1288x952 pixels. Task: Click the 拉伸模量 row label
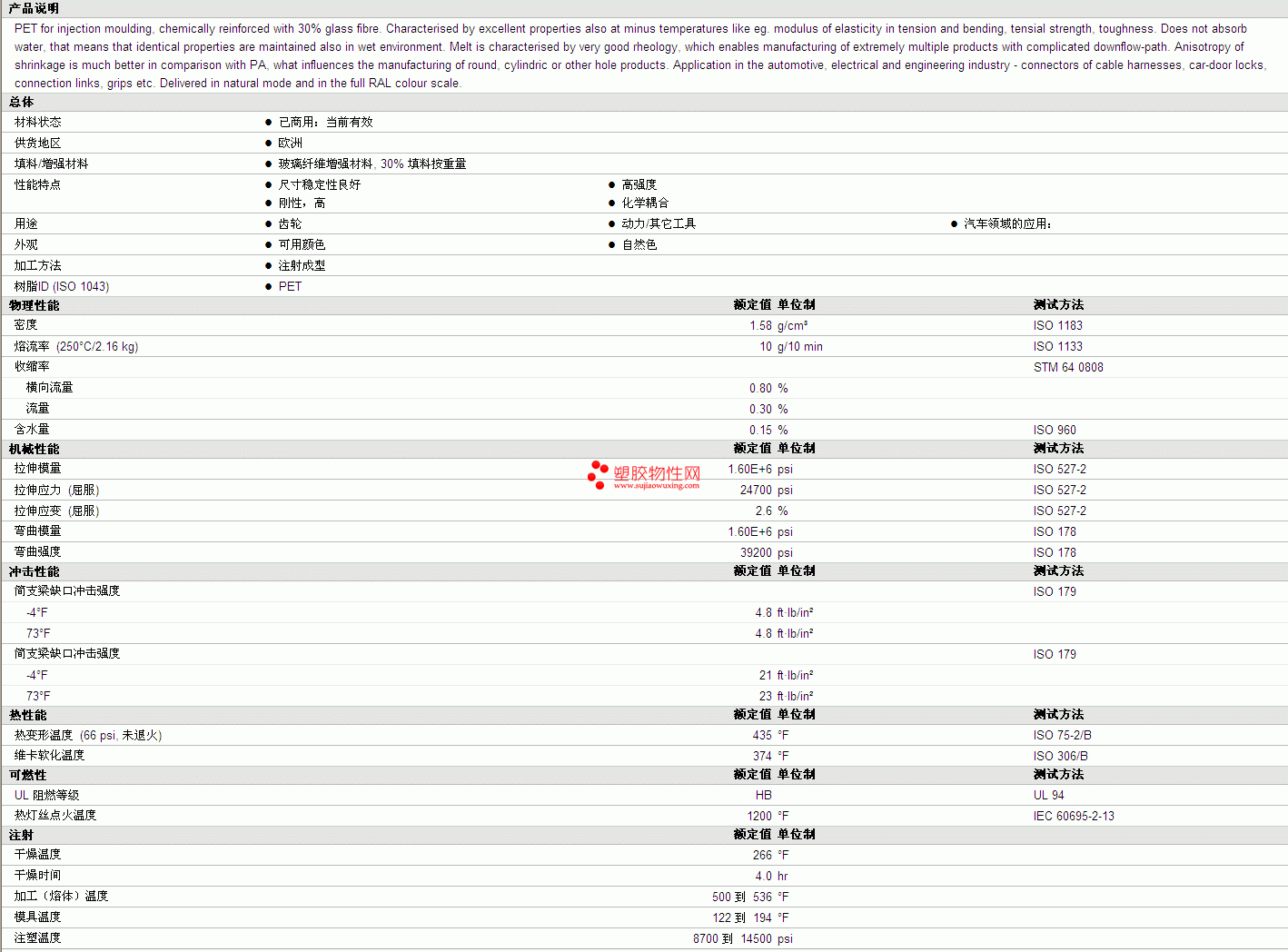pos(37,469)
